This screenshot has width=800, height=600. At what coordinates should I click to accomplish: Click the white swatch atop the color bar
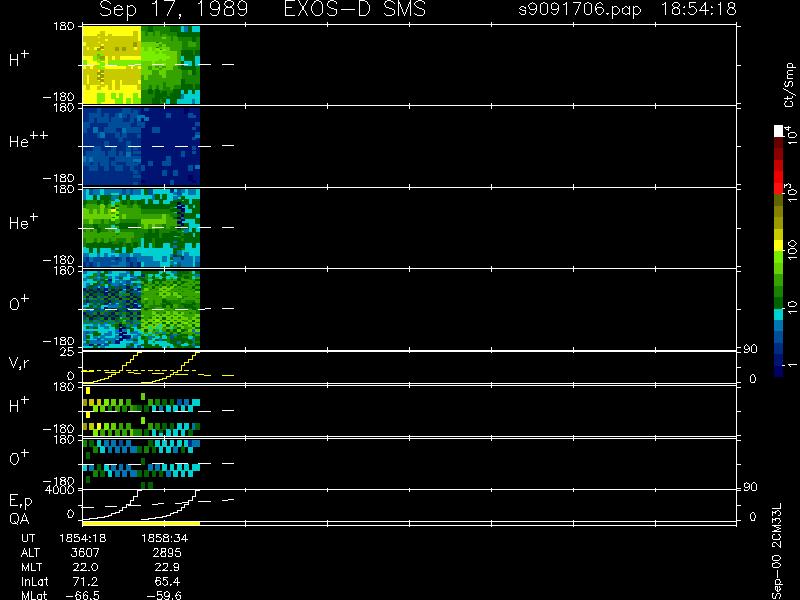click(x=778, y=131)
